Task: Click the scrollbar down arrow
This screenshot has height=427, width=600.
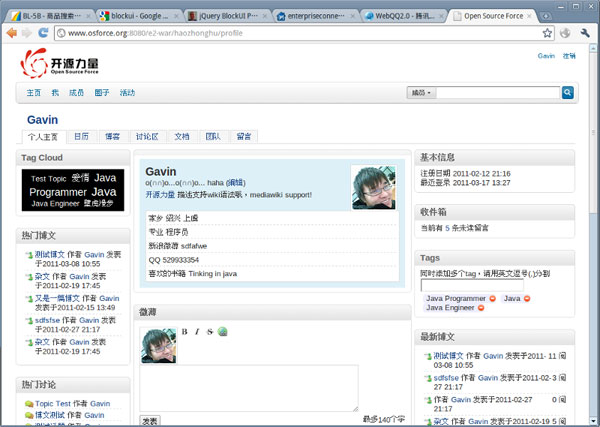Action: (593, 420)
